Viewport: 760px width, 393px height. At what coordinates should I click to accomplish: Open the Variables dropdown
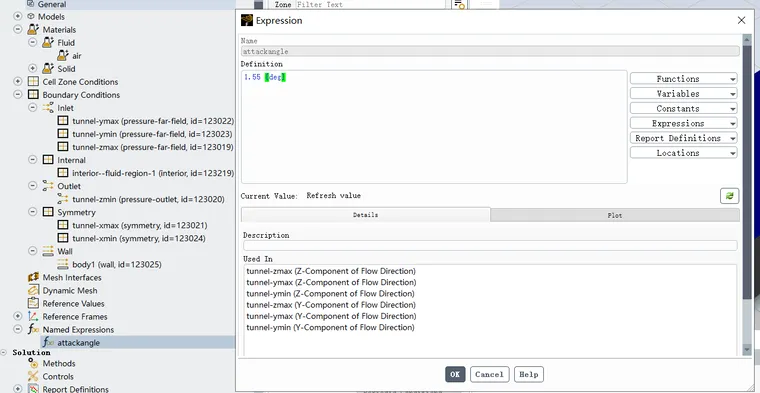[683, 94]
